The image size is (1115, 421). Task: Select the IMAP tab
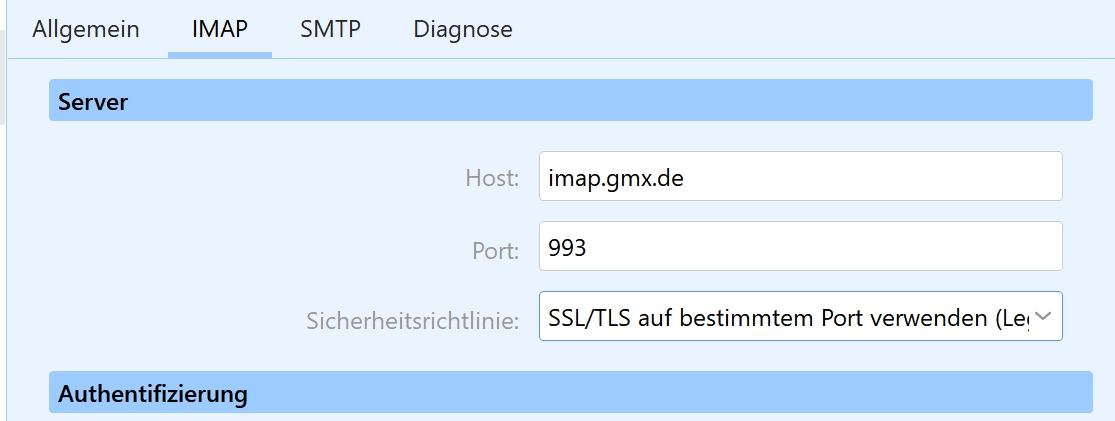coord(220,29)
